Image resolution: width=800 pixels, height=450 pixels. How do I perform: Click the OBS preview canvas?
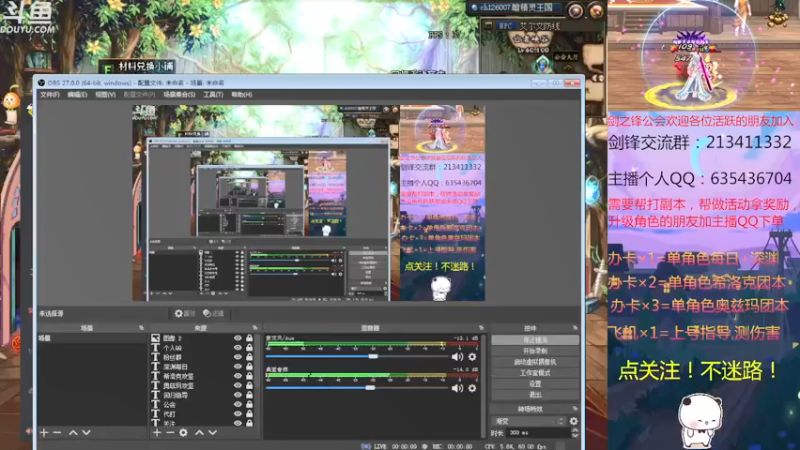tap(309, 203)
